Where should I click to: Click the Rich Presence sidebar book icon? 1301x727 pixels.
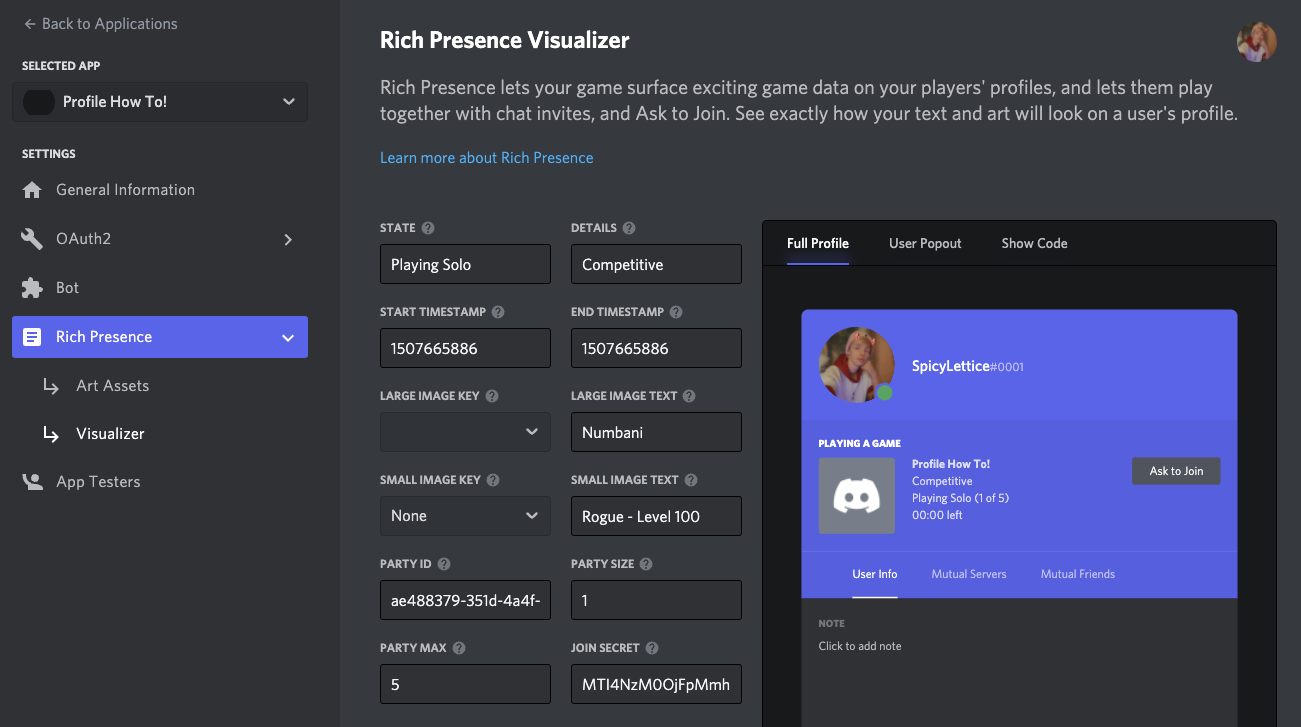coord(32,336)
